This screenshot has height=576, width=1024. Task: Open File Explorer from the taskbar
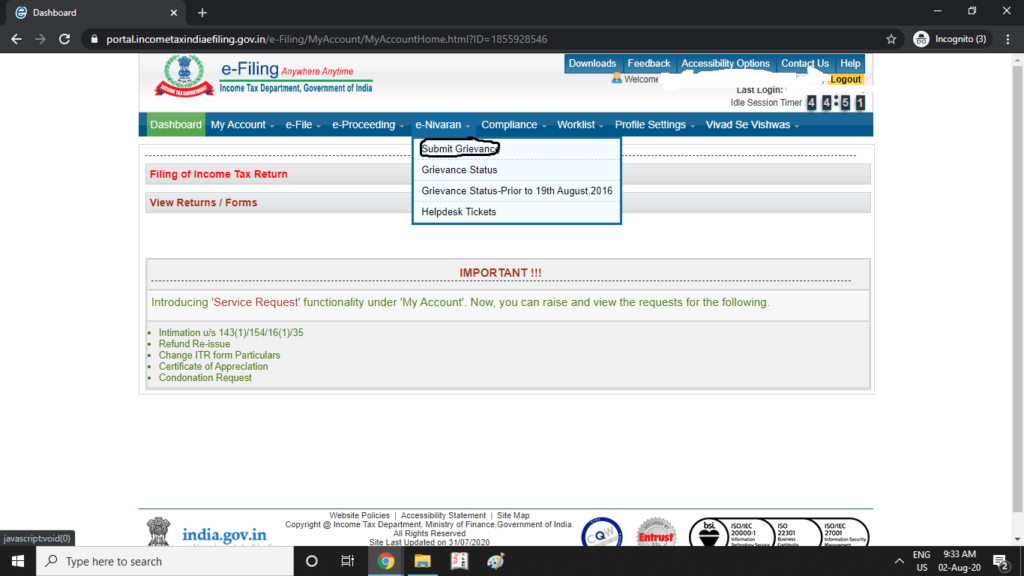click(x=423, y=561)
